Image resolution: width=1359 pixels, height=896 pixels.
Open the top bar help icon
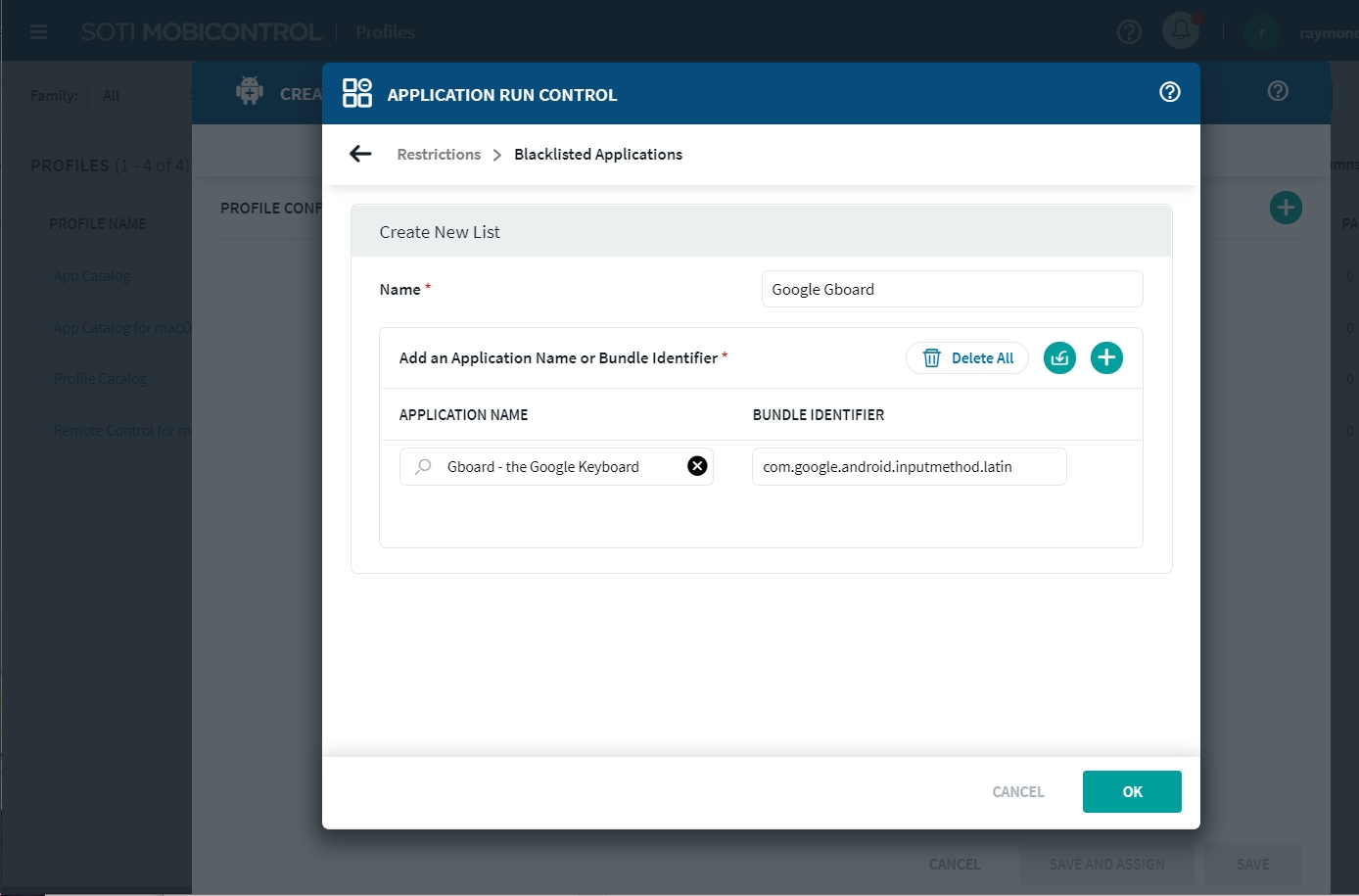1129,32
